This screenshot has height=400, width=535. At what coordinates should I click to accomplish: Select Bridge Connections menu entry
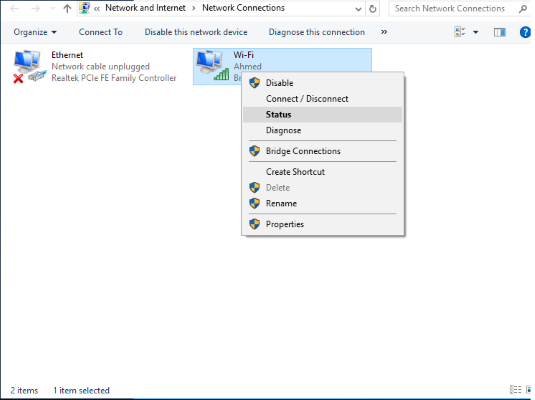tap(322, 151)
